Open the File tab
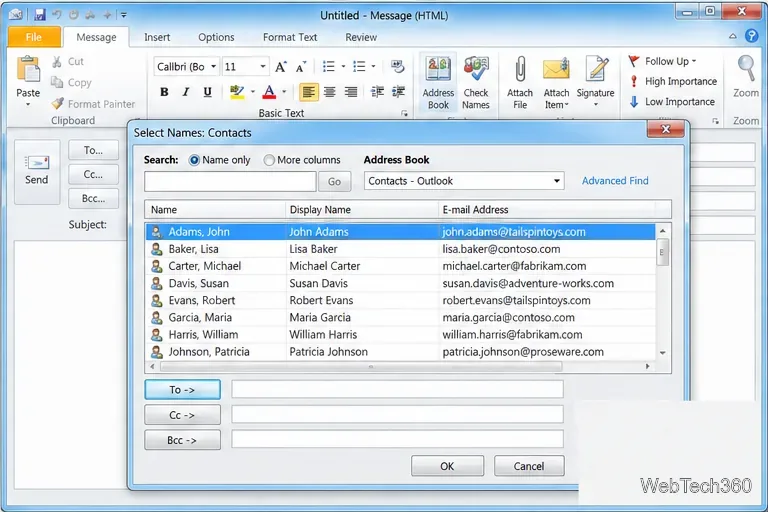This screenshot has height=512, width=768. (x=34, y=37)
